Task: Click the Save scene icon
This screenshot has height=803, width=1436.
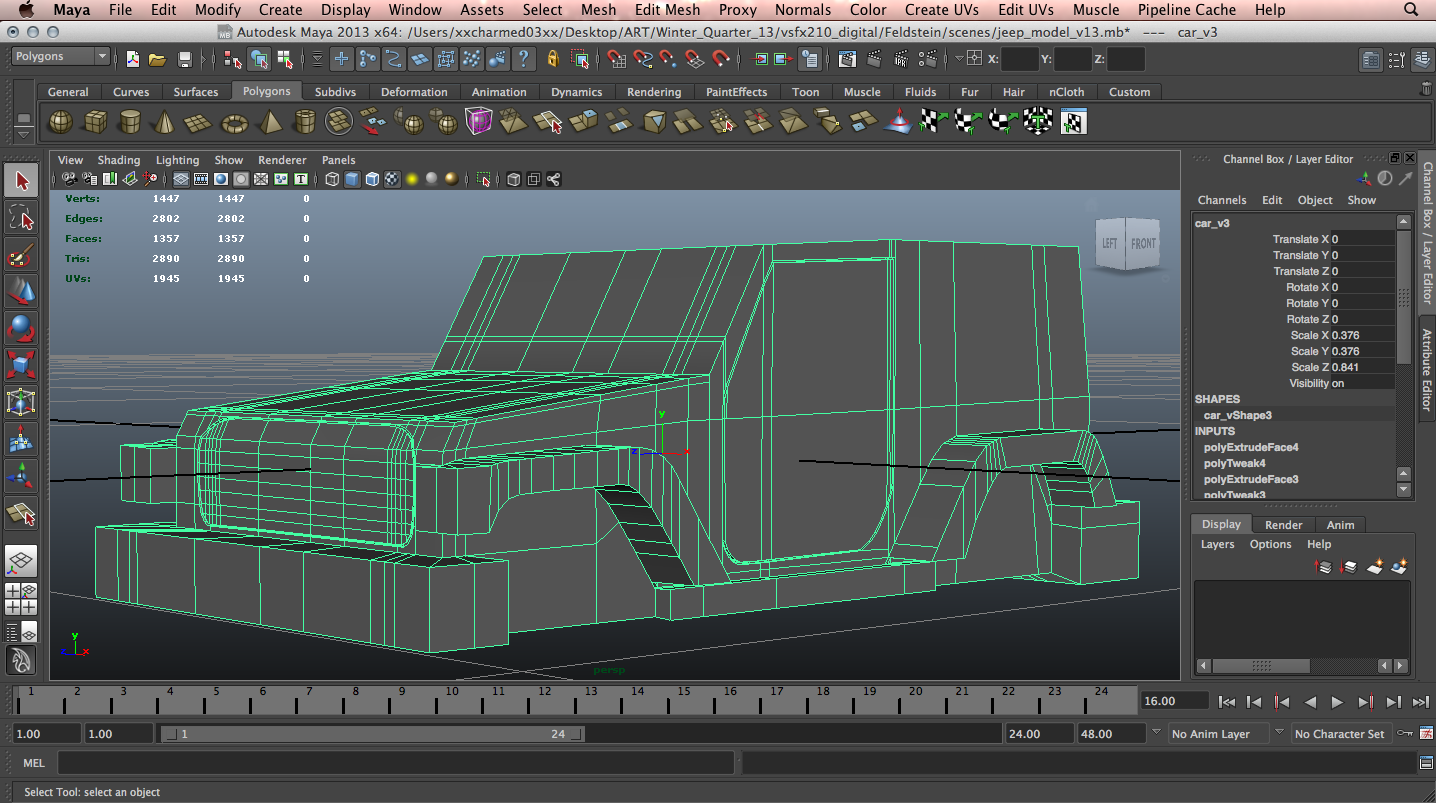Action: coord(184,60)
